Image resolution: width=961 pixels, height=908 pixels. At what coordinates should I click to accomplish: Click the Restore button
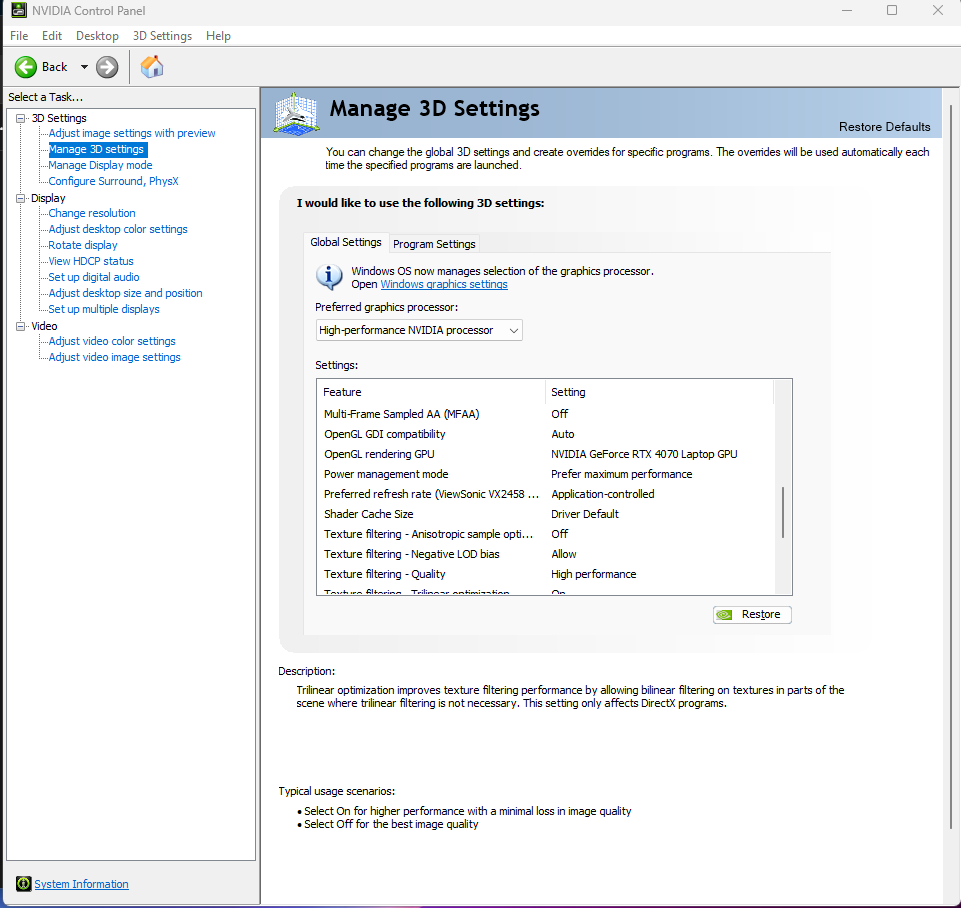(x=752, y=615)
